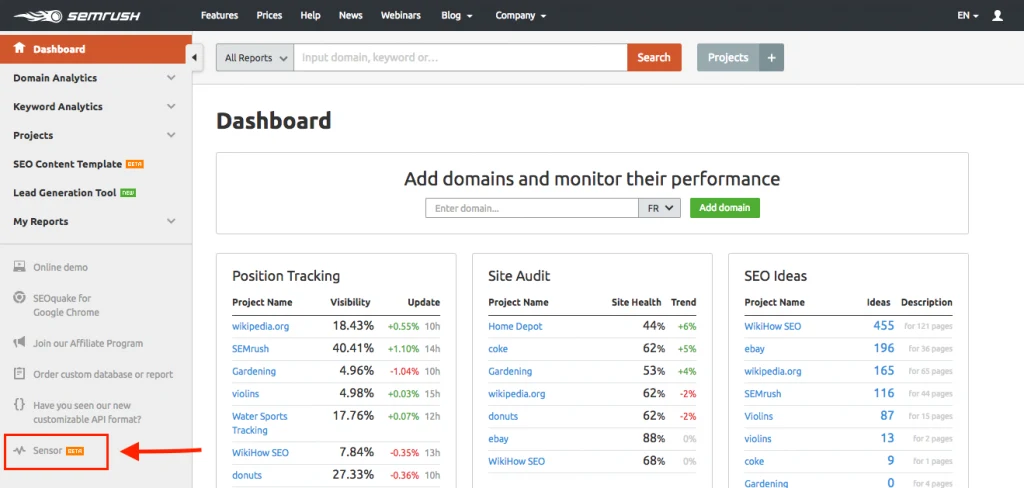Open ebay project in SEO Ideas
This screenshot has height=488, width=1024.
click(x=754, y=349)
